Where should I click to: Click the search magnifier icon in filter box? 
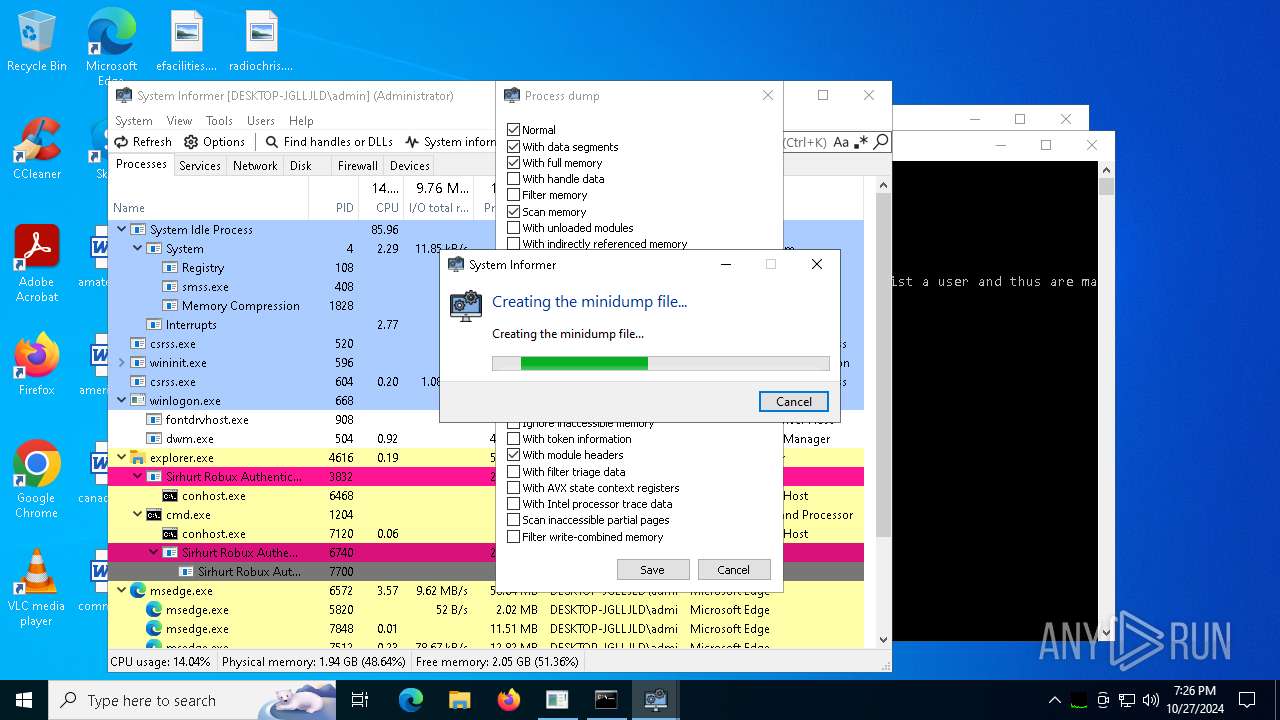click(881, 142)
